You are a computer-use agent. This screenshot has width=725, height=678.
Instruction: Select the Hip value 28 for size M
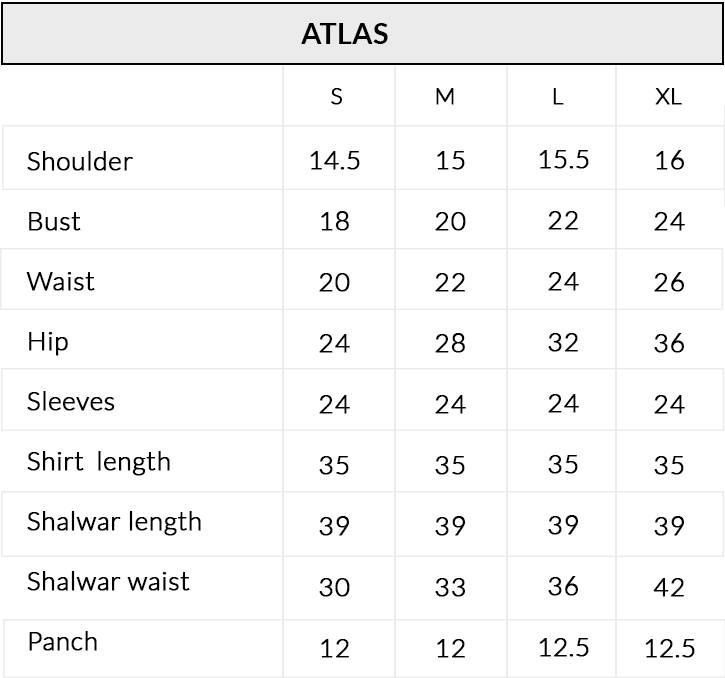pos(450,344)
